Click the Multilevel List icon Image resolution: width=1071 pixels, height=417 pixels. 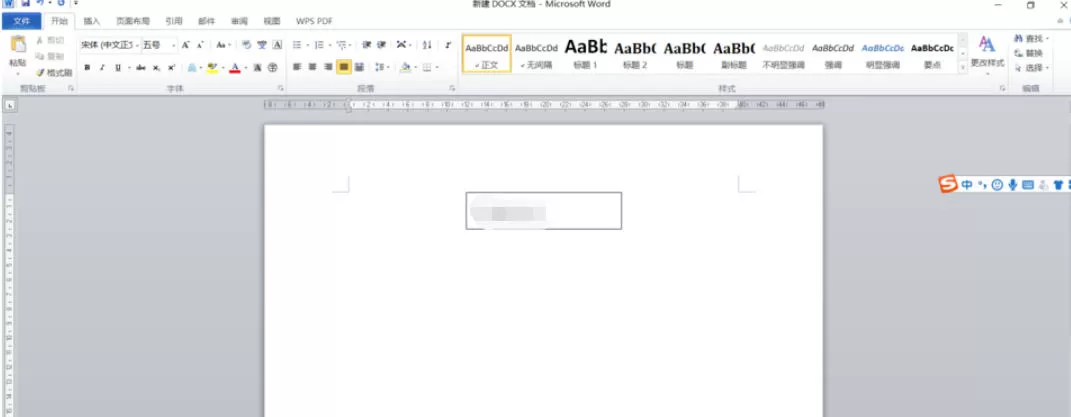341,45
